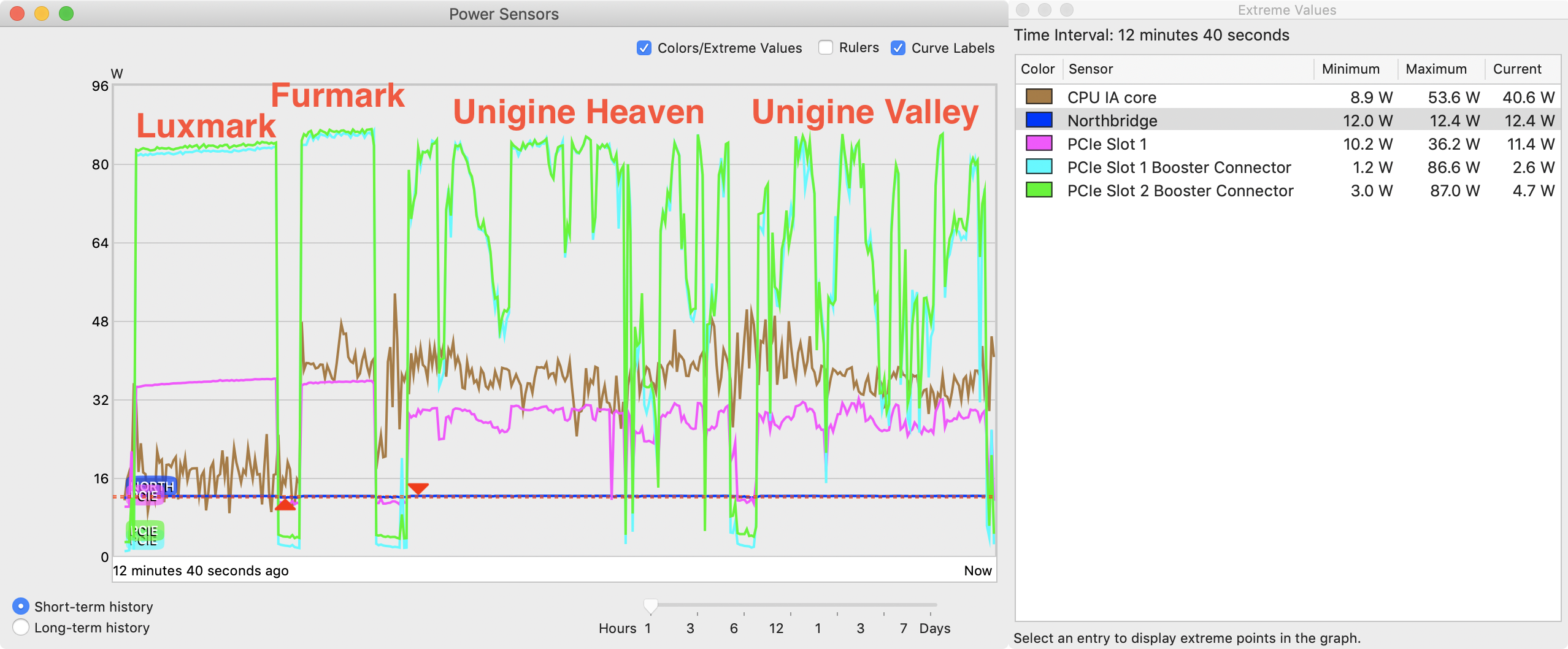
Task: Click the magenta PCIE curve label on graph
Action: click(x=146, y=496)
